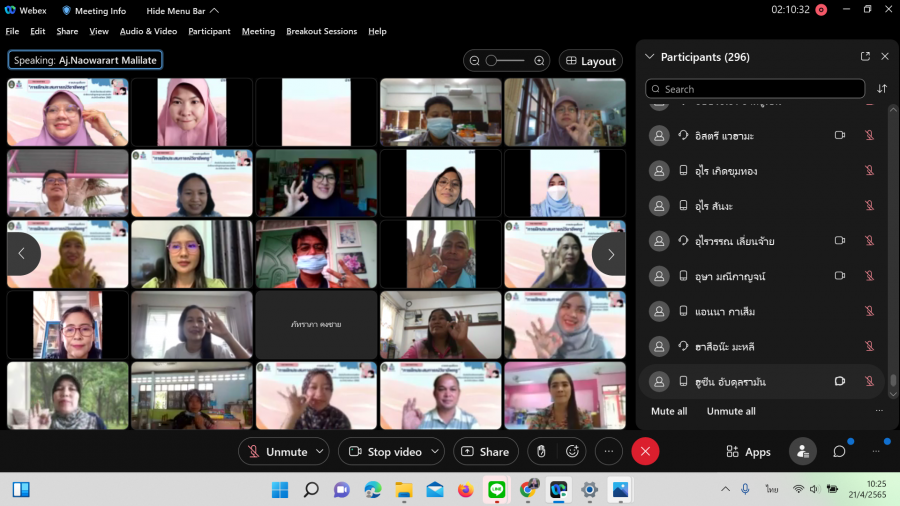Expand video options arrow beside Stop video

(x=432, y=452)
